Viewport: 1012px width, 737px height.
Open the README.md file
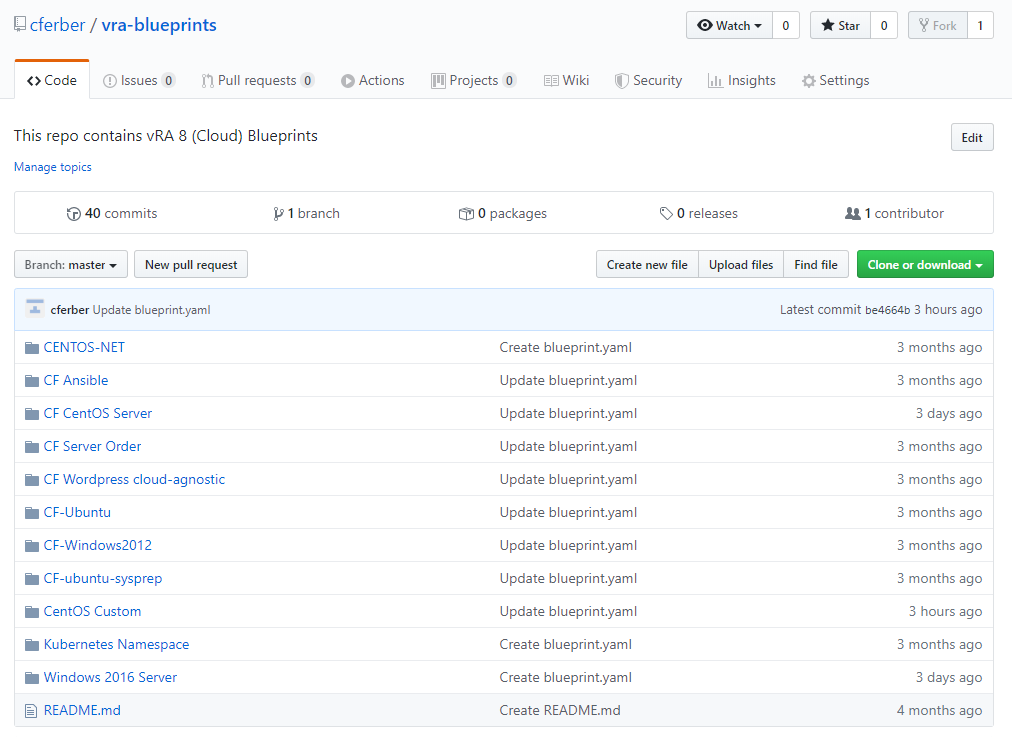82,711
